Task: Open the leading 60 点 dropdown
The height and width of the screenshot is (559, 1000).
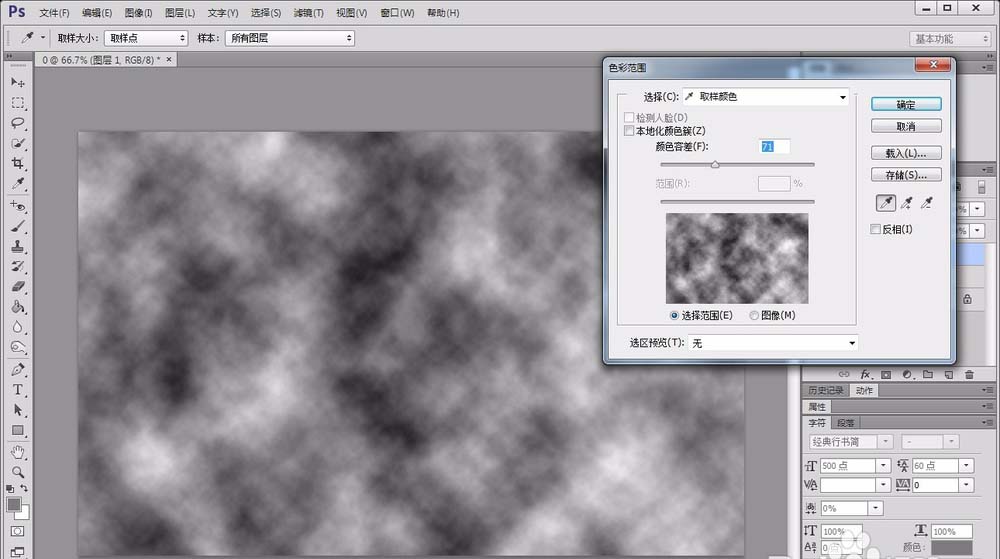Action: [x=966, y=466]
